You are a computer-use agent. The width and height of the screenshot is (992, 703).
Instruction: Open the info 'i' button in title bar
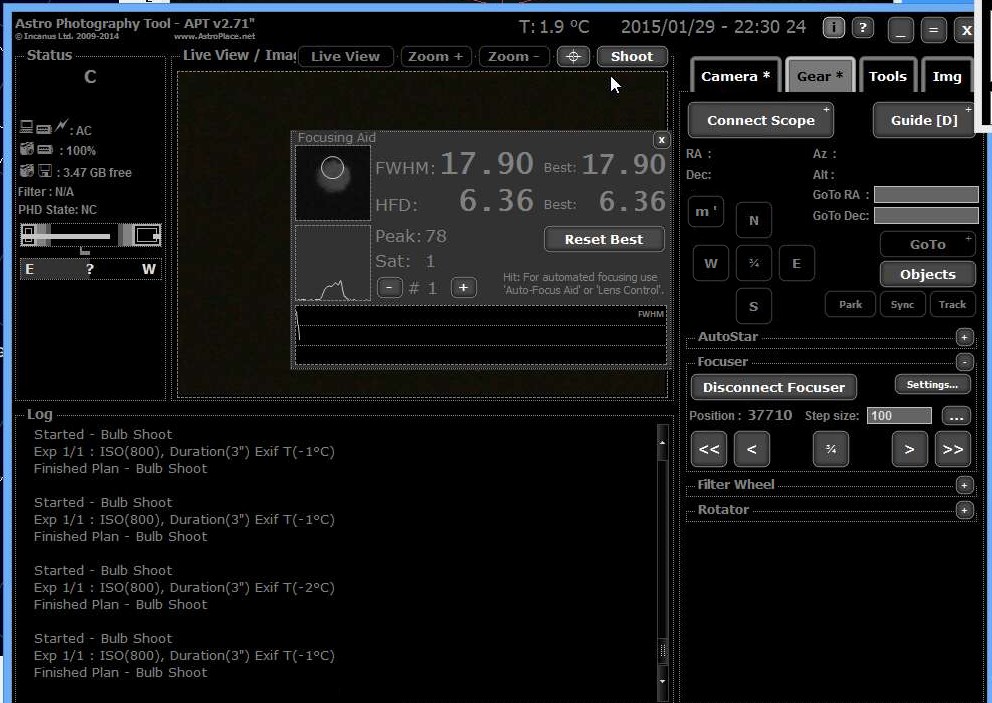pyautogui.click(x=833, y=28)
